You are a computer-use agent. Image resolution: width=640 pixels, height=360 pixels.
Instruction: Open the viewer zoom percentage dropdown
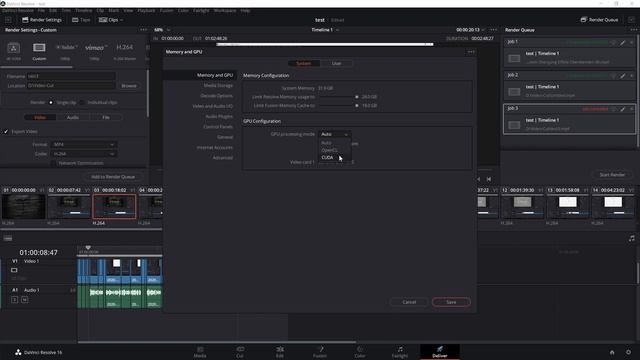point(162,30)
